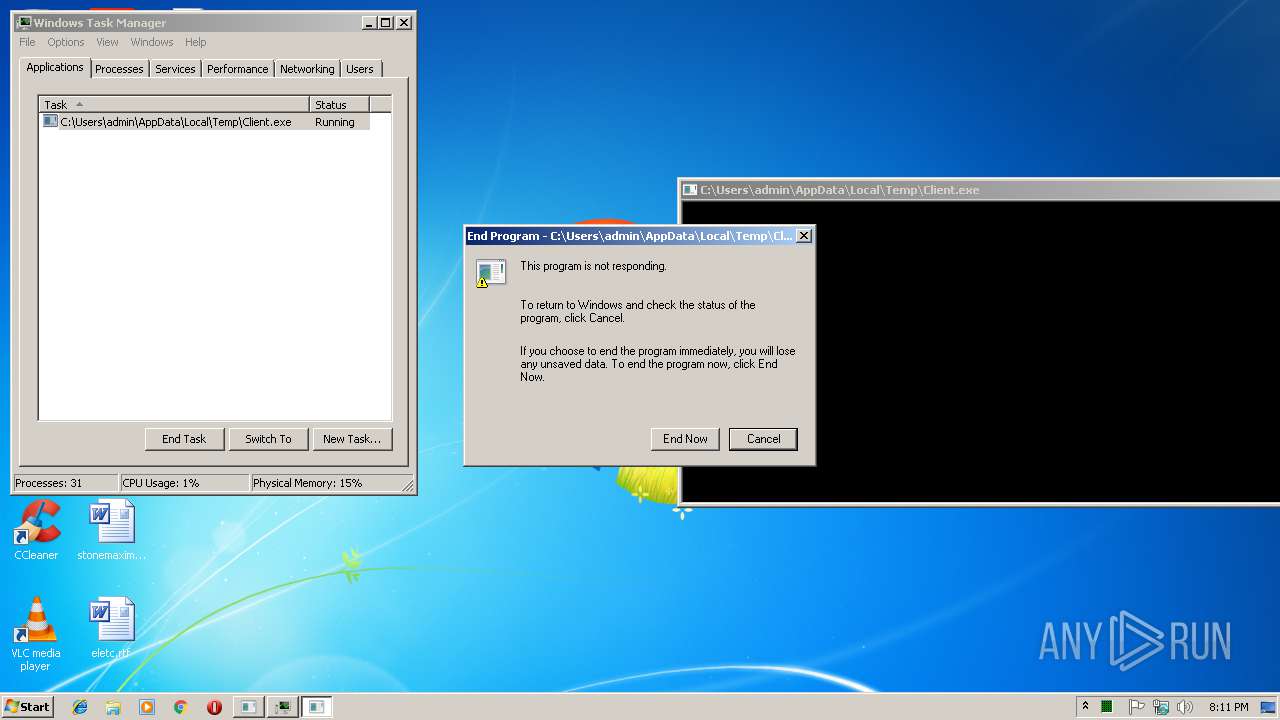Switch to the Processes tab

119,69
